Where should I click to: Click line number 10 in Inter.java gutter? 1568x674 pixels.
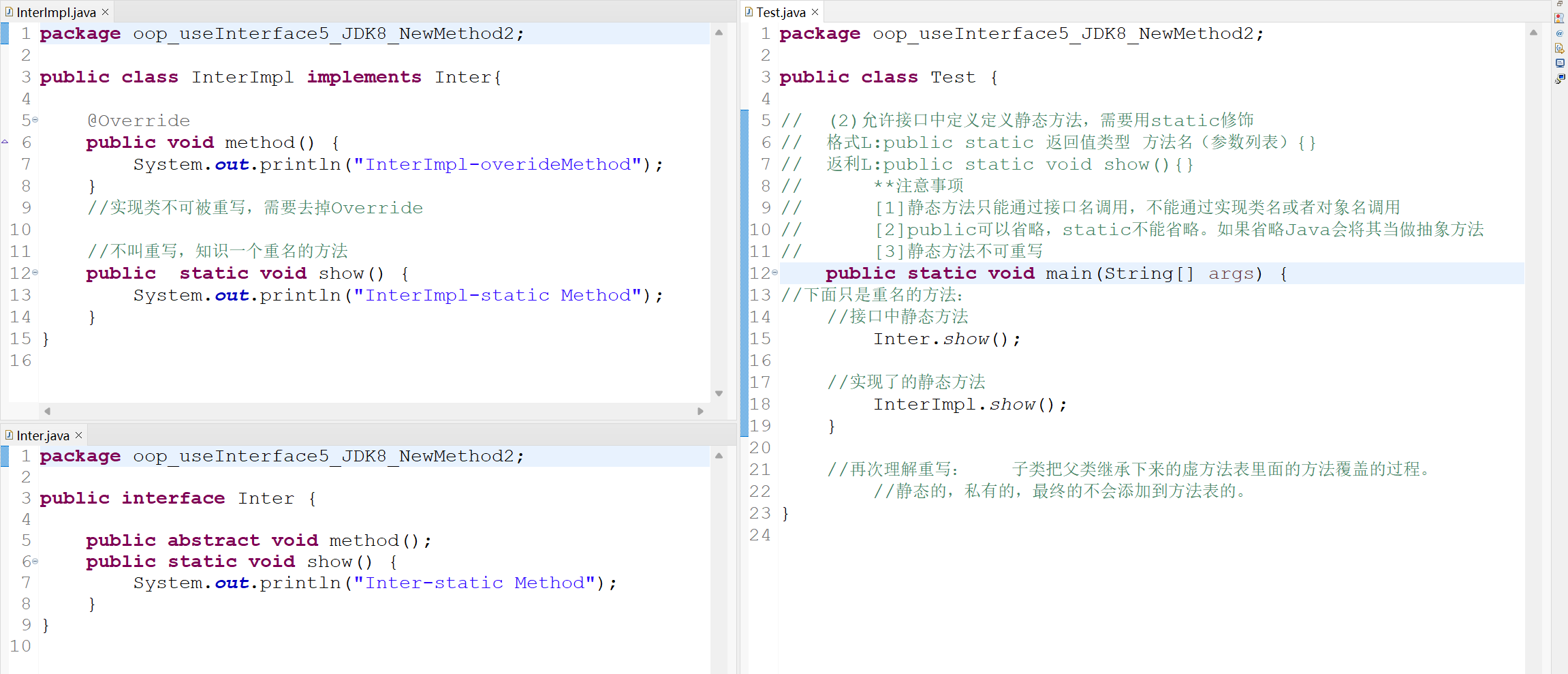20,646
